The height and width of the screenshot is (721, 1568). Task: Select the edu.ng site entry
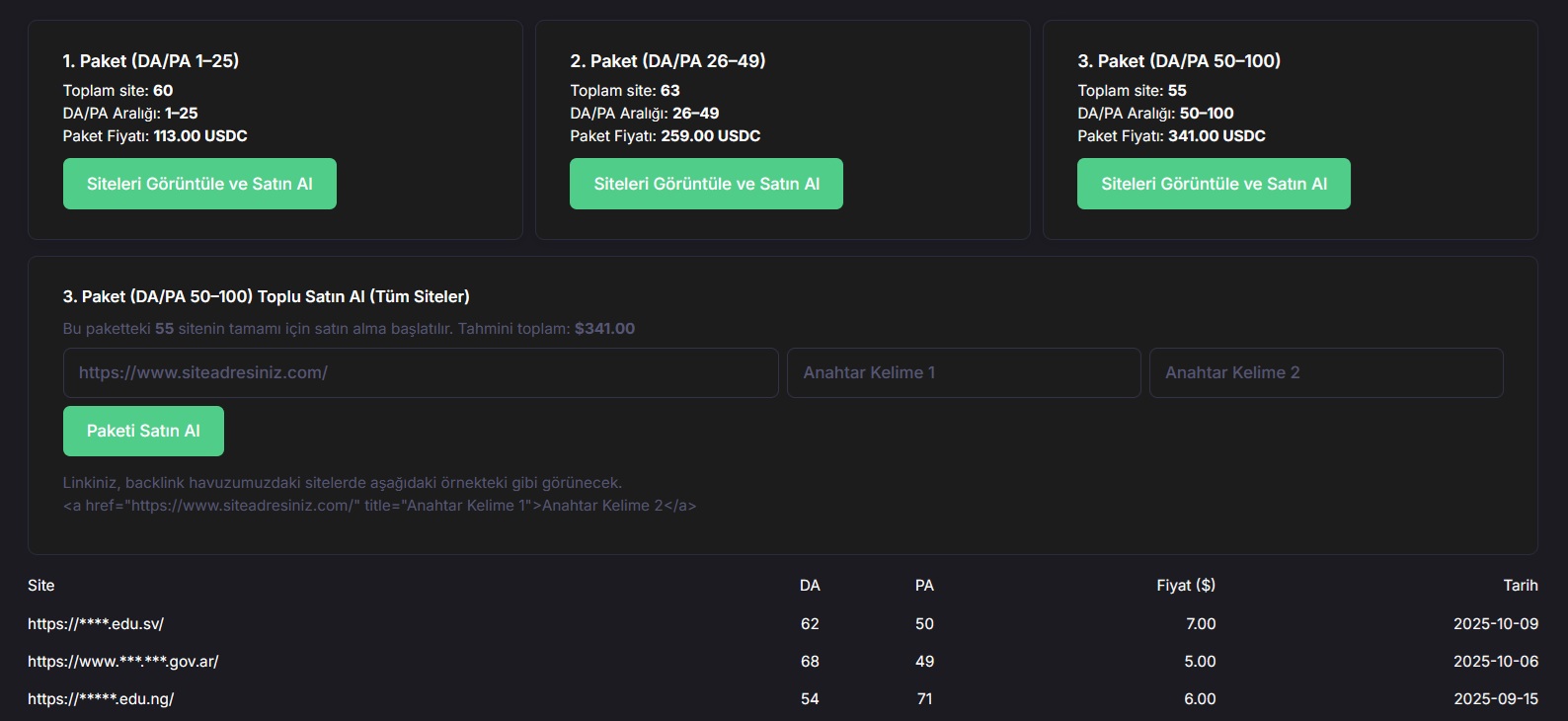(101, 699)
